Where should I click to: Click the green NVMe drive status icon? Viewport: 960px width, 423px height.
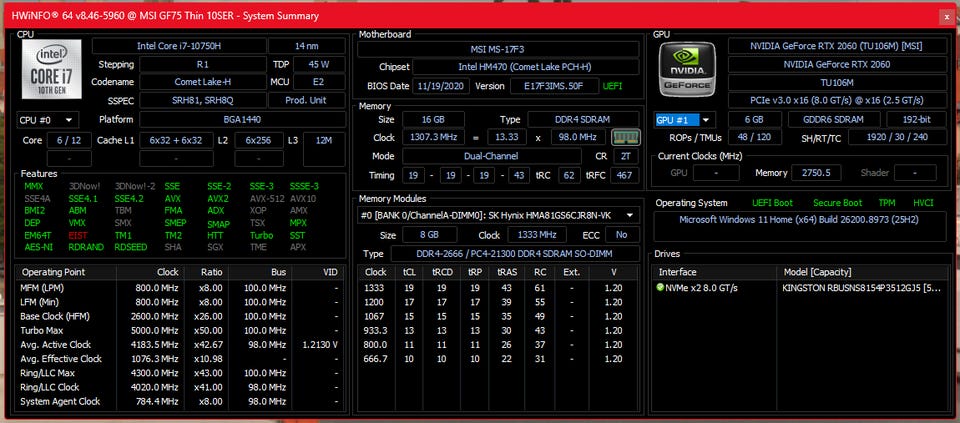pos(659,288)
